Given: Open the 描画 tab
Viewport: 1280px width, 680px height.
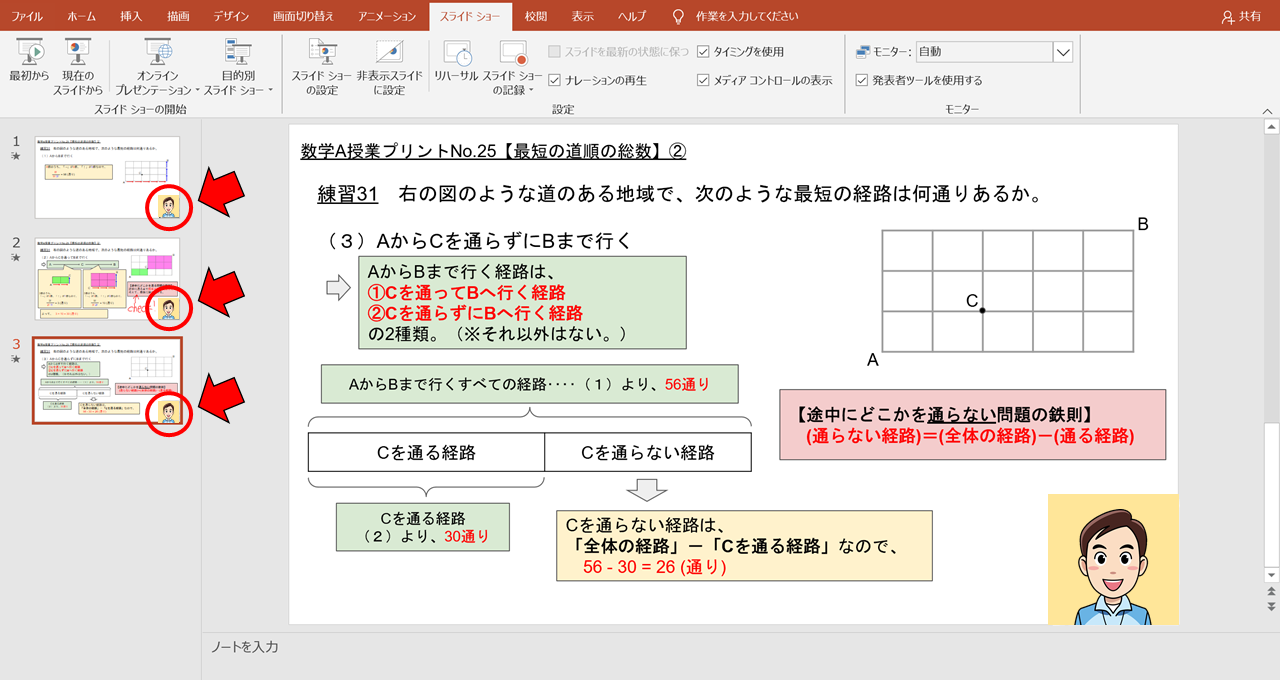Looking at the screenshot, I should pyautogui.click(x=178, y=17).
